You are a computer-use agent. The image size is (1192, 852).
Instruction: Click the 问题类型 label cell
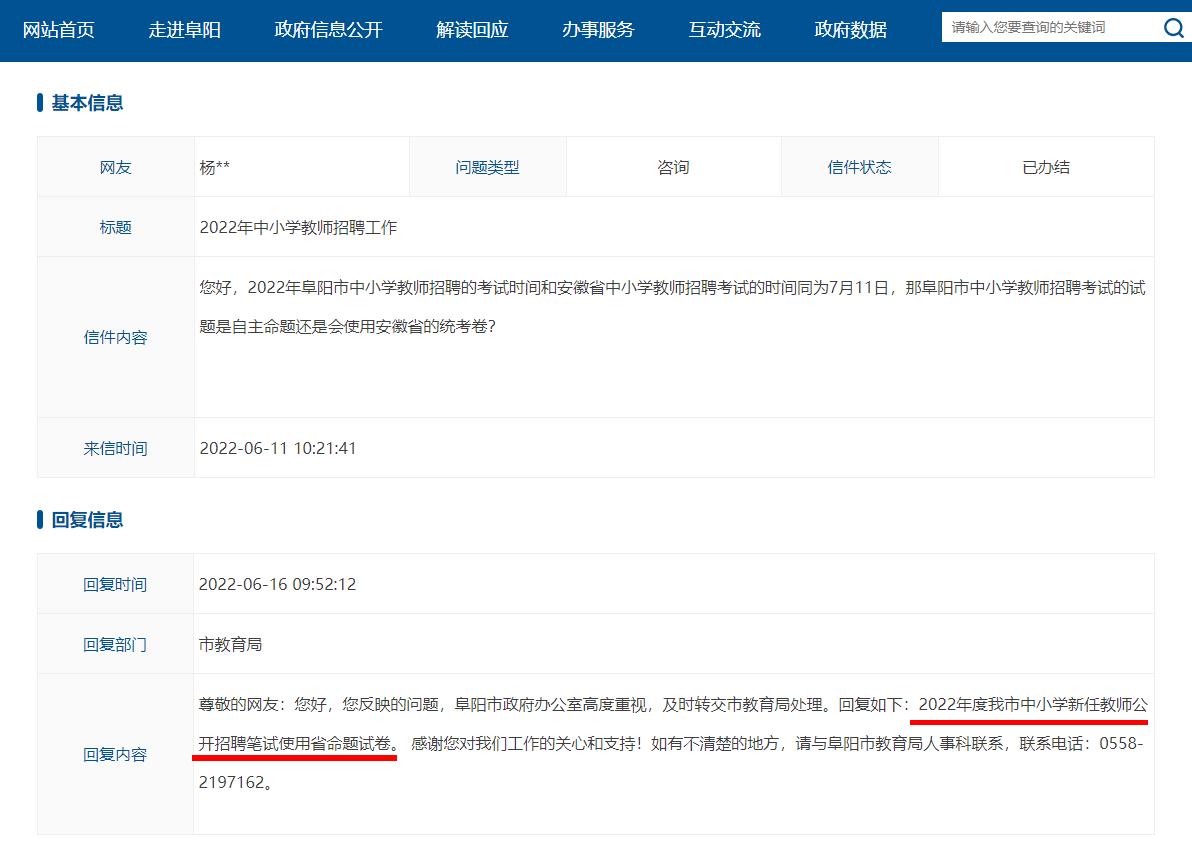[x=487, y=167]
